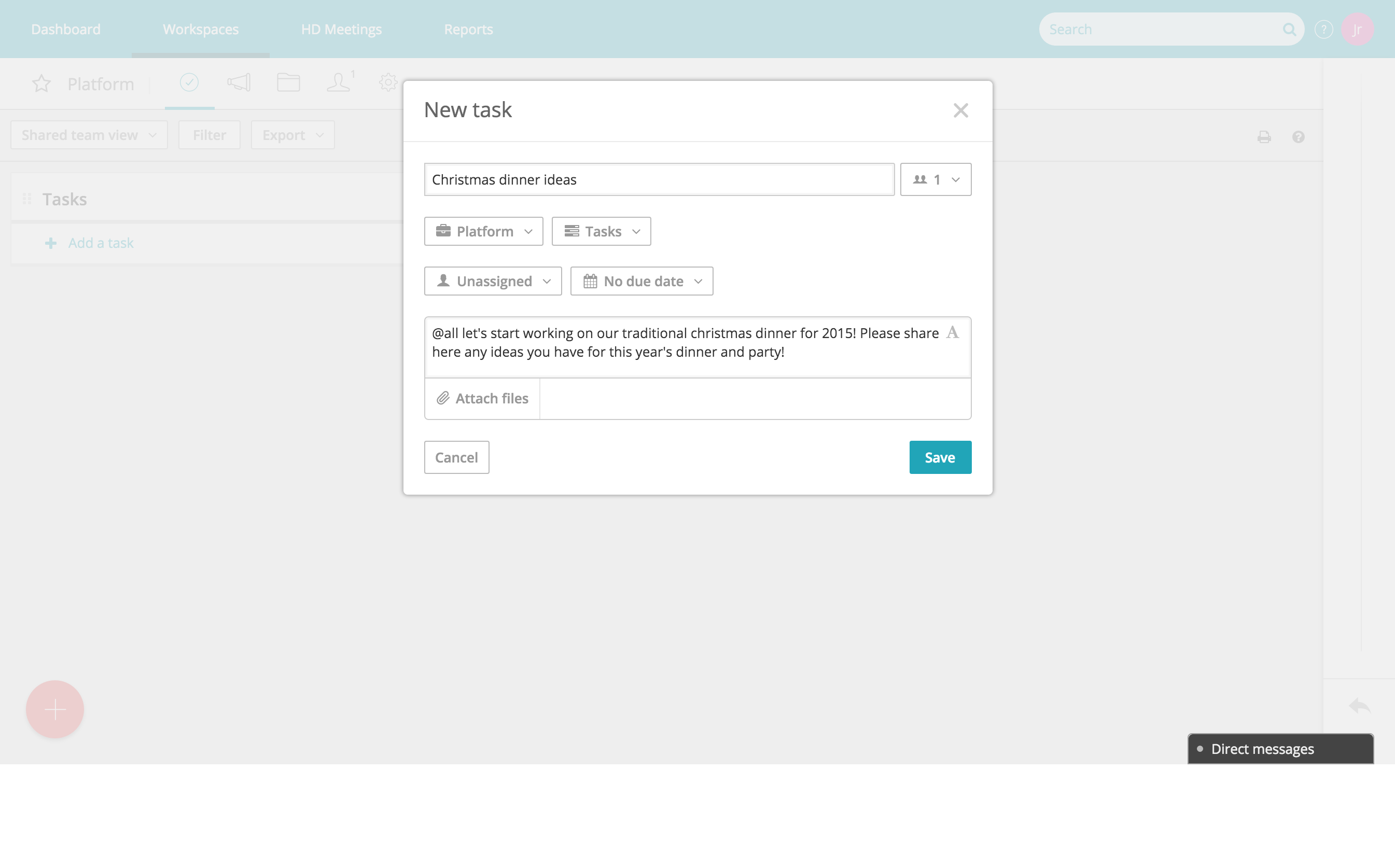Switch to the Reports tab
1395x868 pixels.
coord(468,29)
